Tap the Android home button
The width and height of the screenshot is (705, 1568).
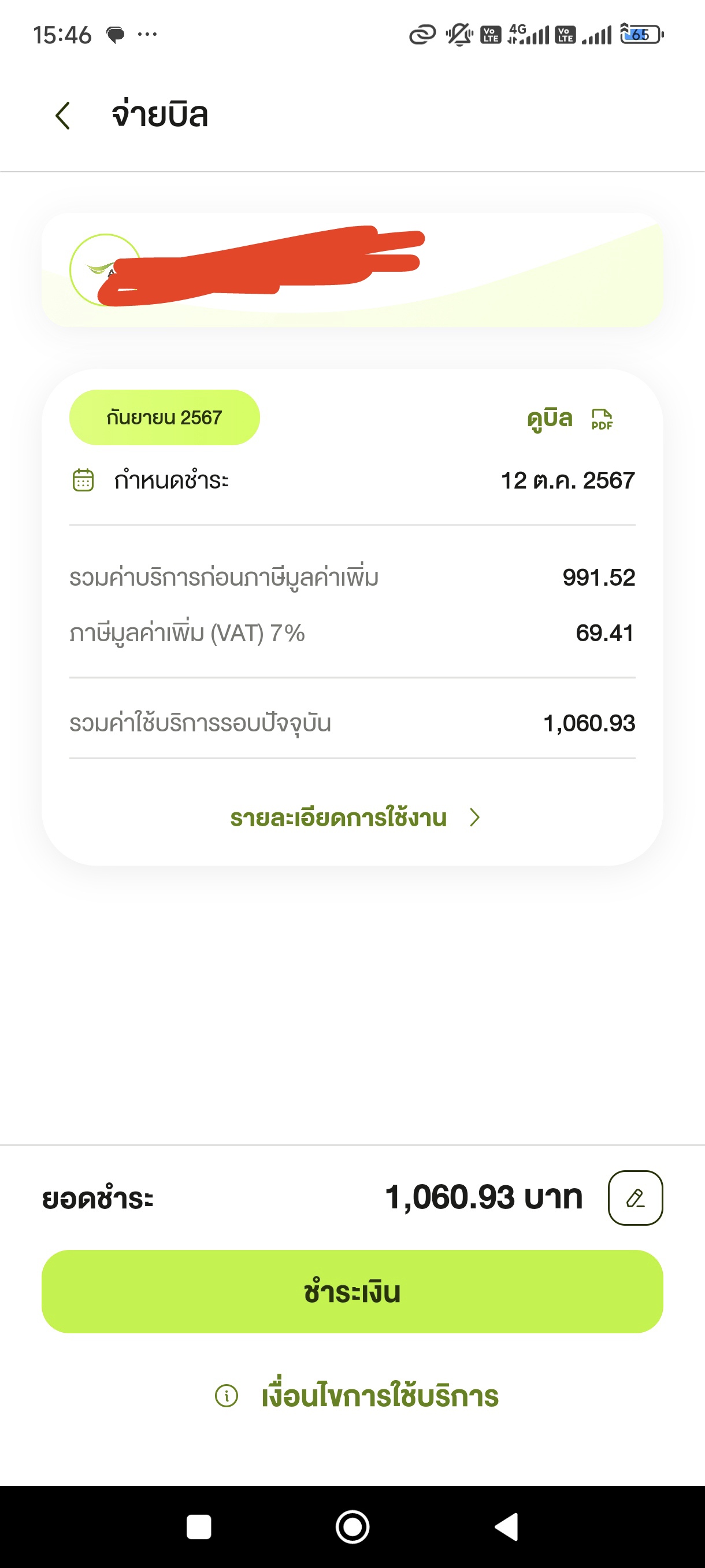point(352,1526)
